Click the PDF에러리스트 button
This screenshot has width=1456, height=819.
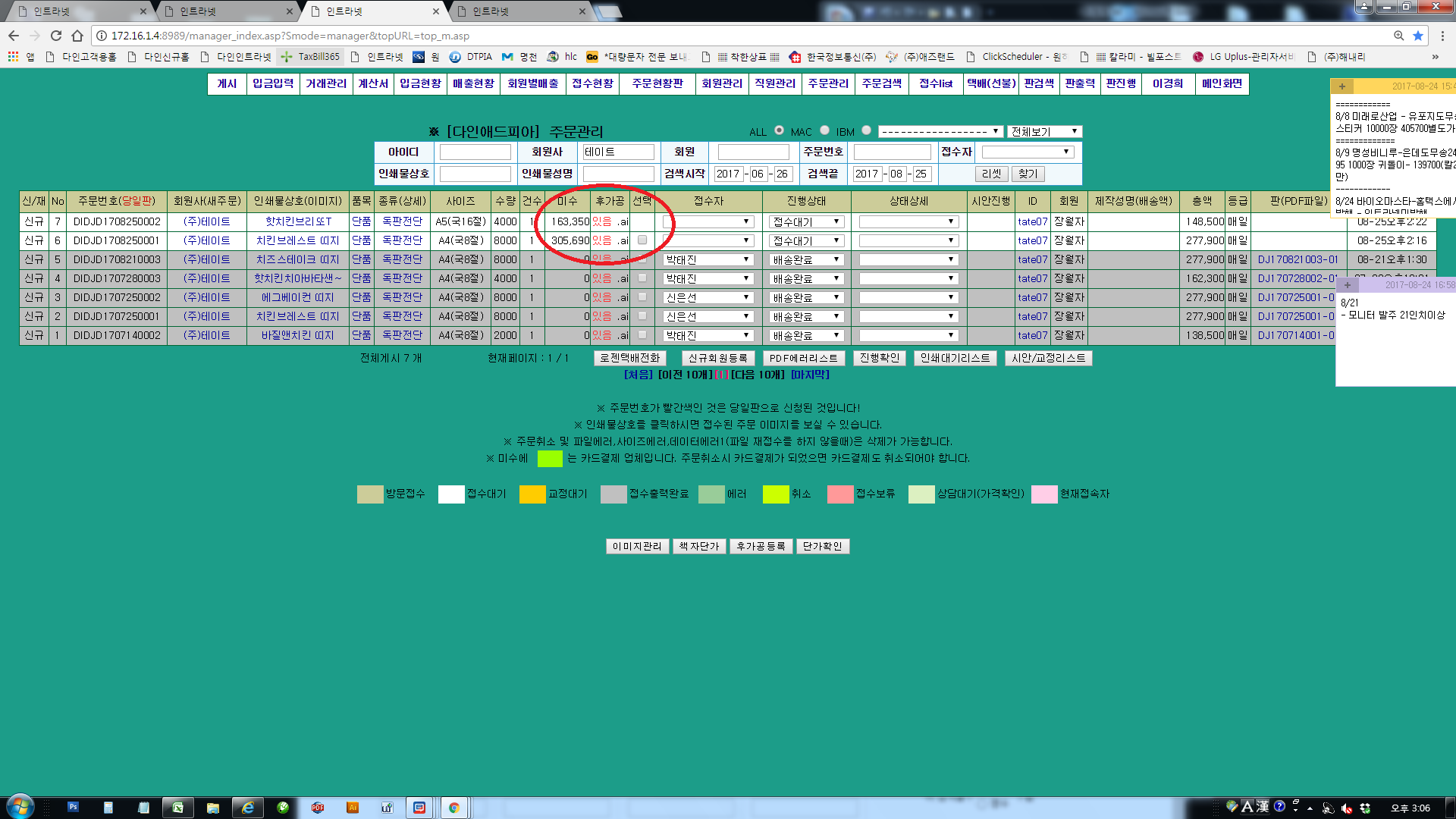pyautogui.click(x=803, y=358)
